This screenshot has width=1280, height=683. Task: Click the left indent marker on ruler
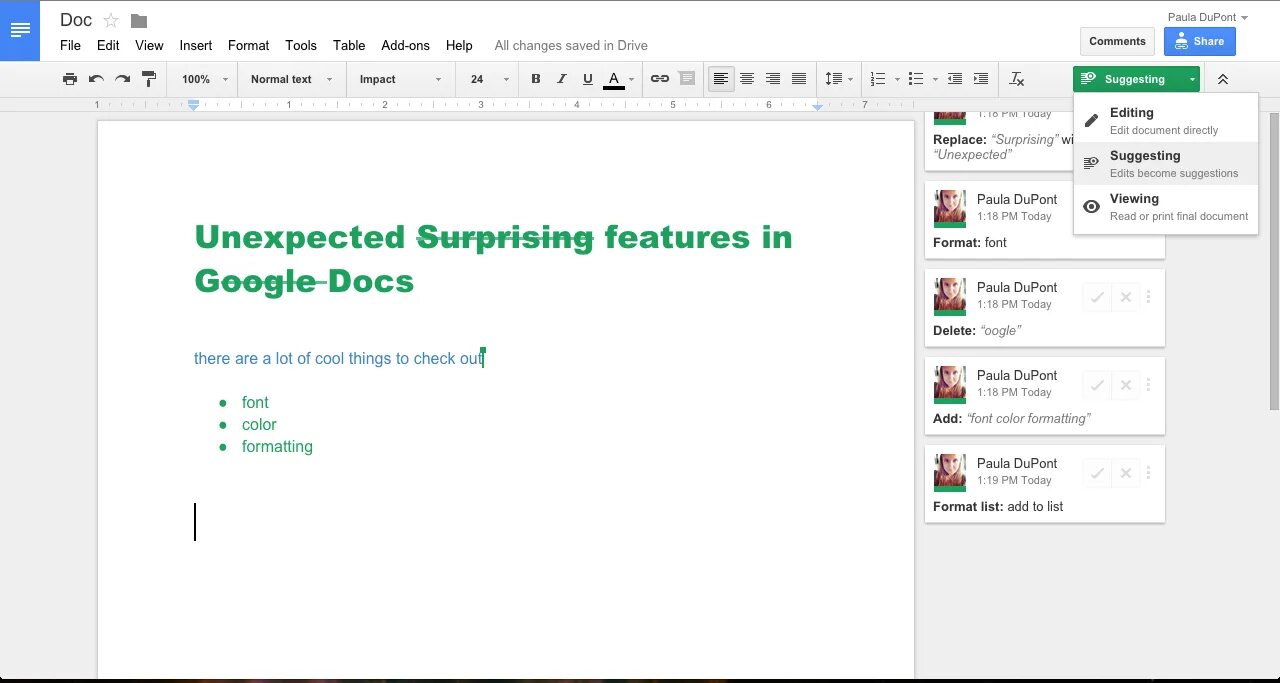coord(193,105)
